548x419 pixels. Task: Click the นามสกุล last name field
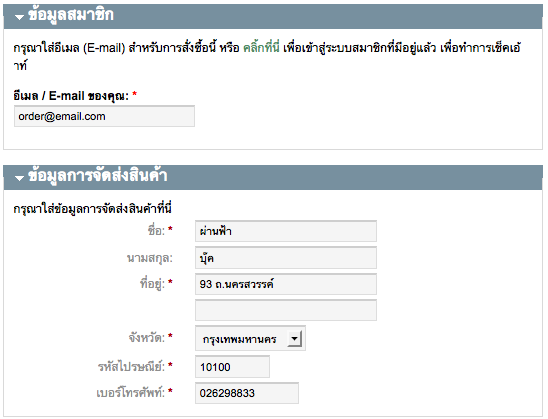click(x=286, y=258)
